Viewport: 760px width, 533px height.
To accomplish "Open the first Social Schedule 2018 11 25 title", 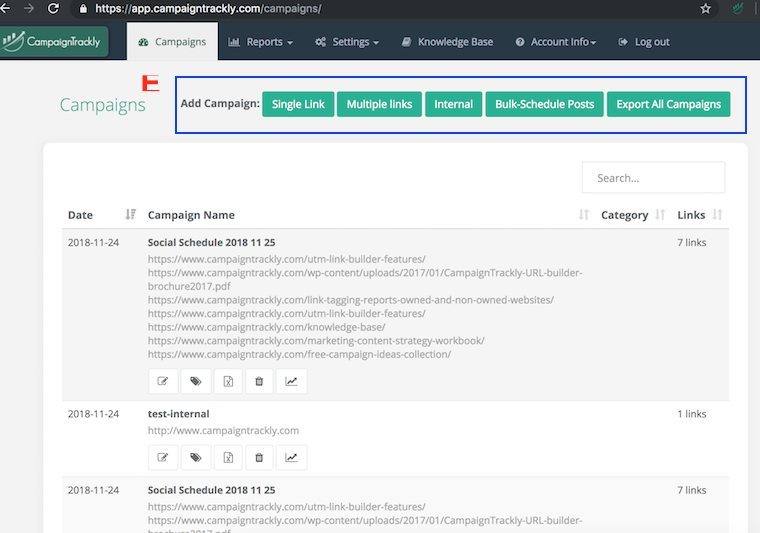I will tap(211, 242).
